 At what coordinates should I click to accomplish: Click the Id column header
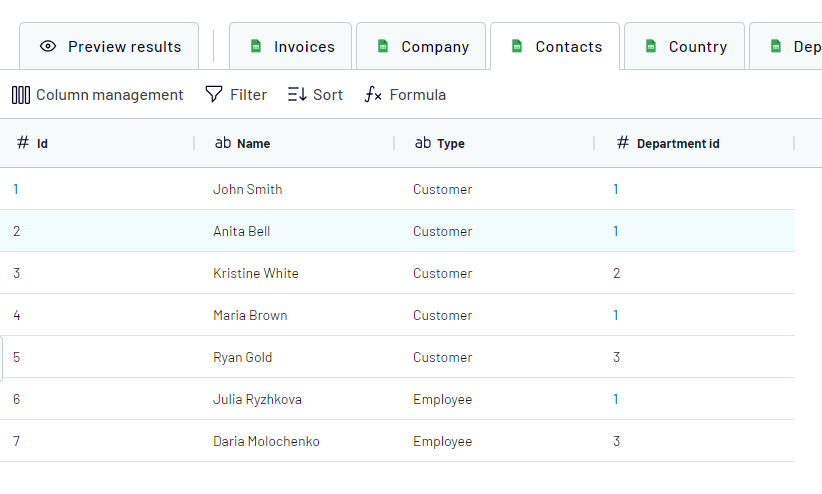point(42,144)
